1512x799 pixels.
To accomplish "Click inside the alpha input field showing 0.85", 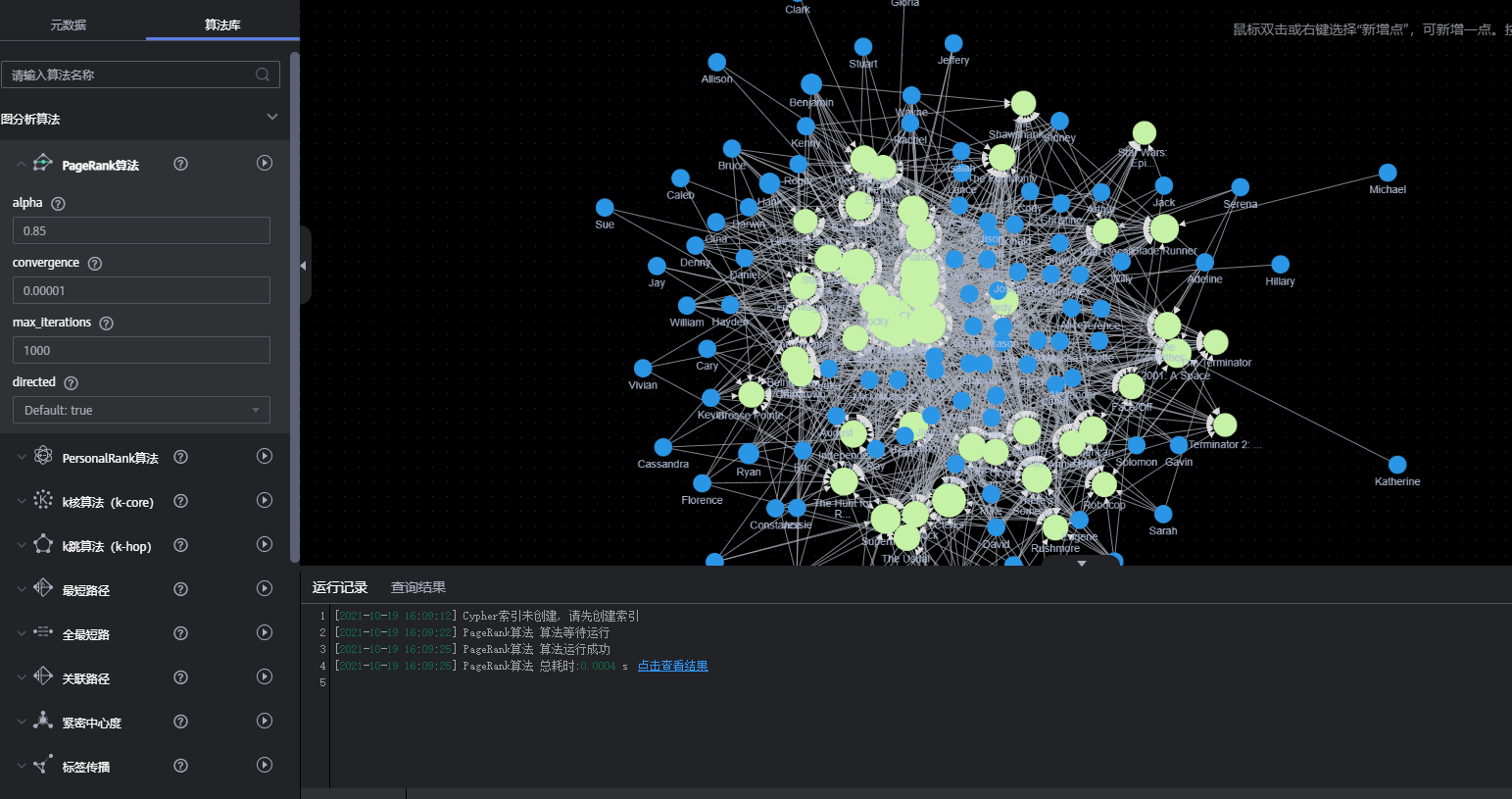I will click(x=141, y=230).
